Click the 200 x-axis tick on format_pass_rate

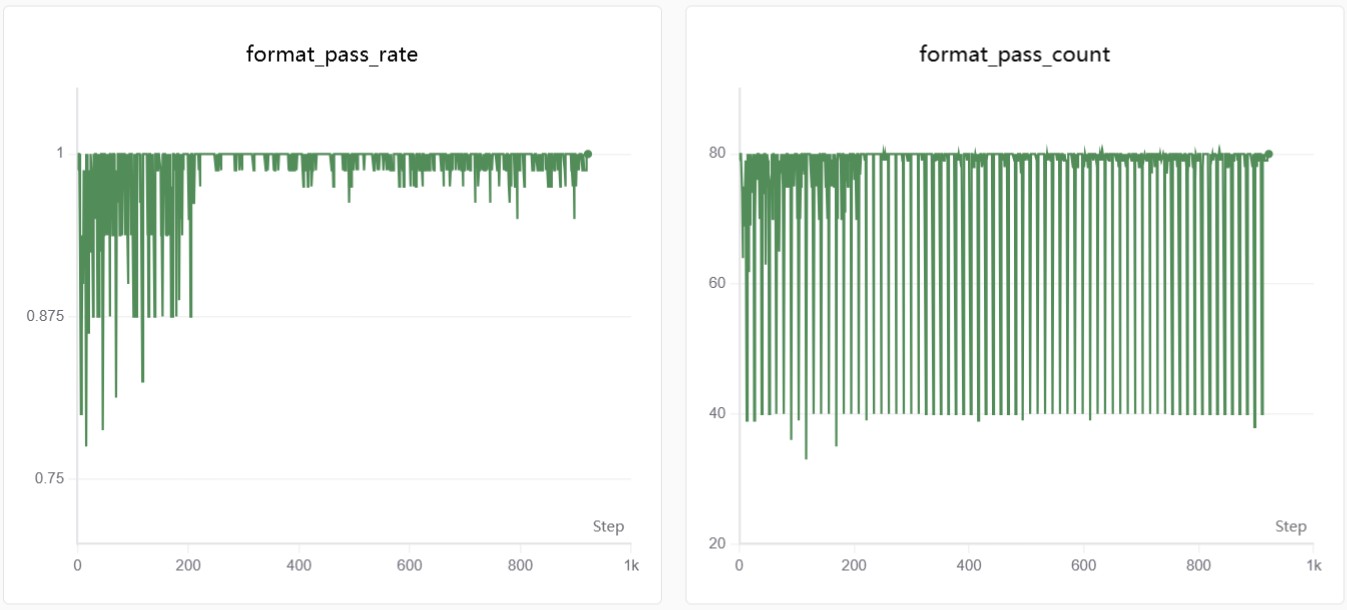(188, 565)
